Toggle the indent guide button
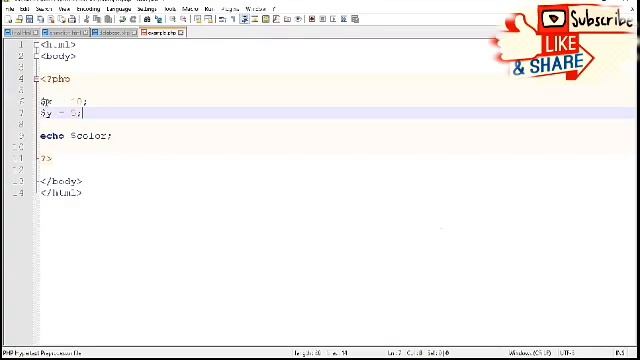 click(x=244, y=19)
